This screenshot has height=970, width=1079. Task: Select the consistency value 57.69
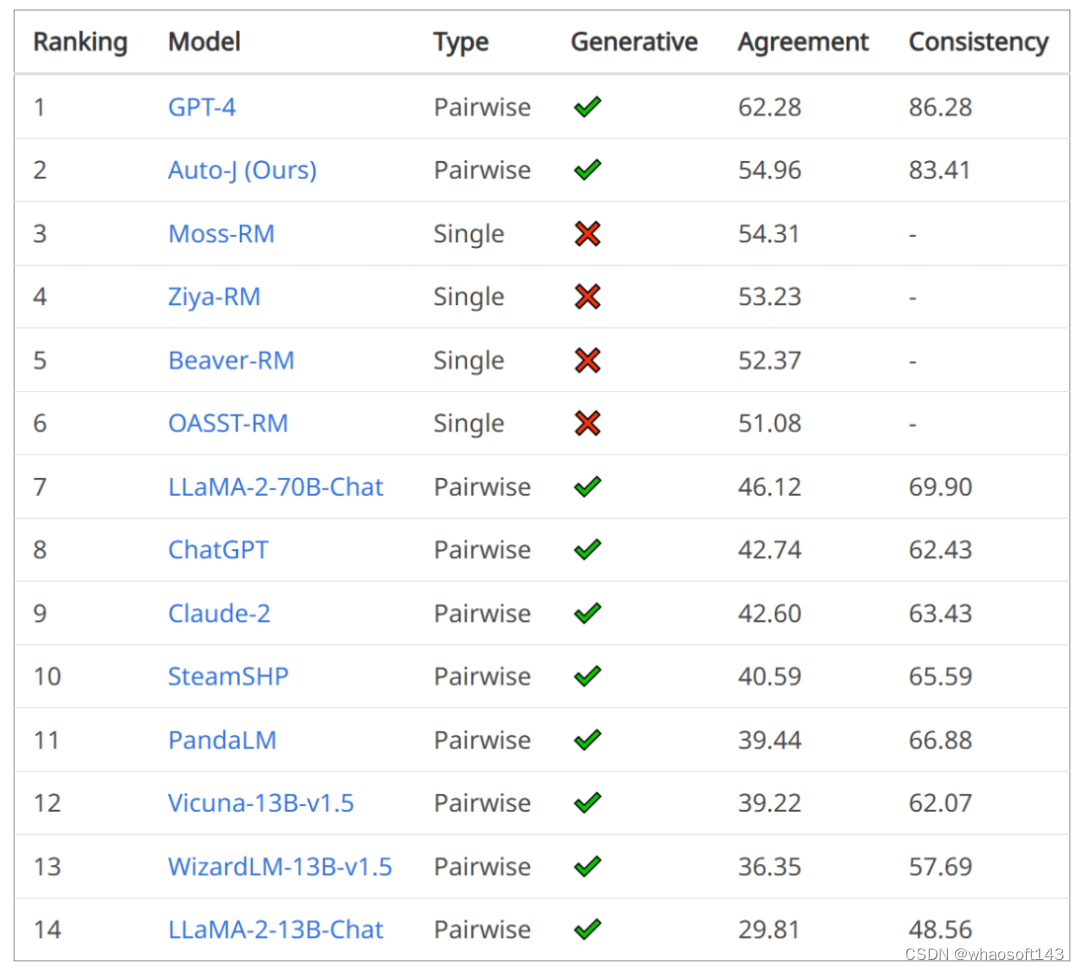(940, 866)
